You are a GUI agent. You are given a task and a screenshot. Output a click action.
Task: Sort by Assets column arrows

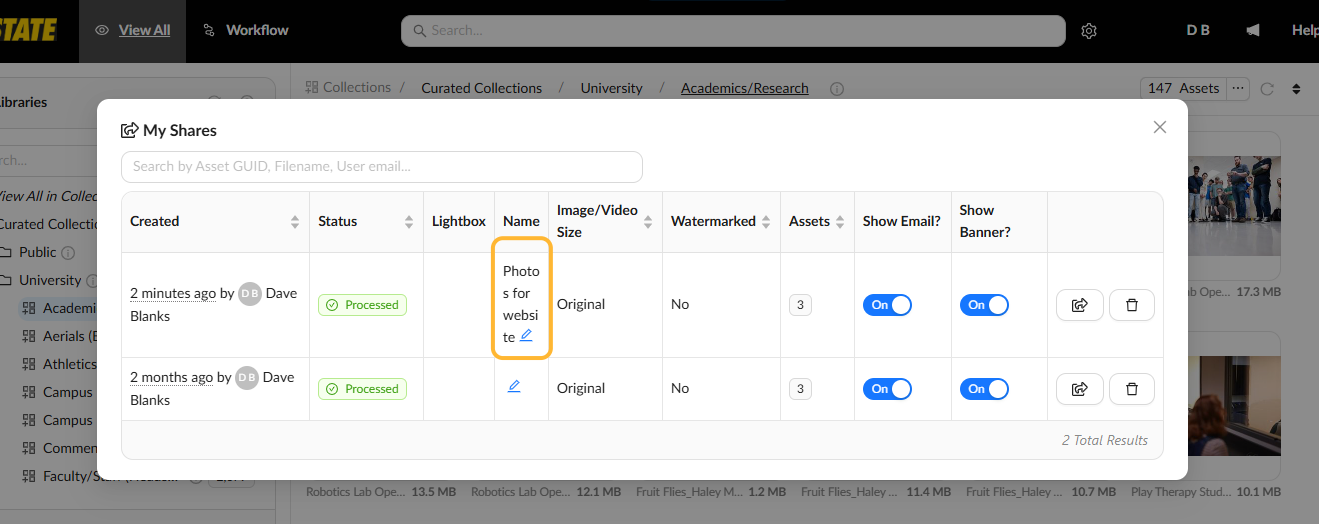(838, 222)
